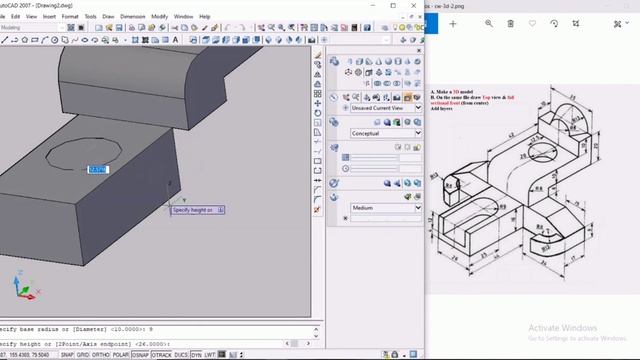Open the Window menu
Viewport: 640px width, 360px height.
coord(183,17)
